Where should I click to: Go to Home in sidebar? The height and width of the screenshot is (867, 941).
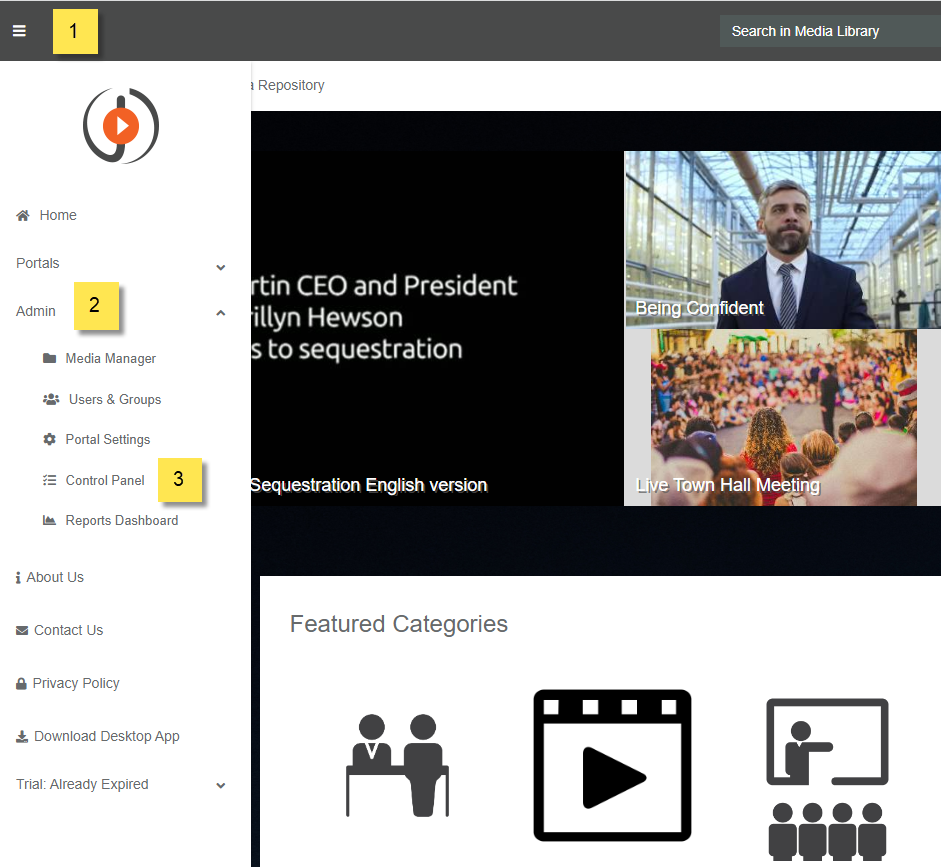[58, 215]
